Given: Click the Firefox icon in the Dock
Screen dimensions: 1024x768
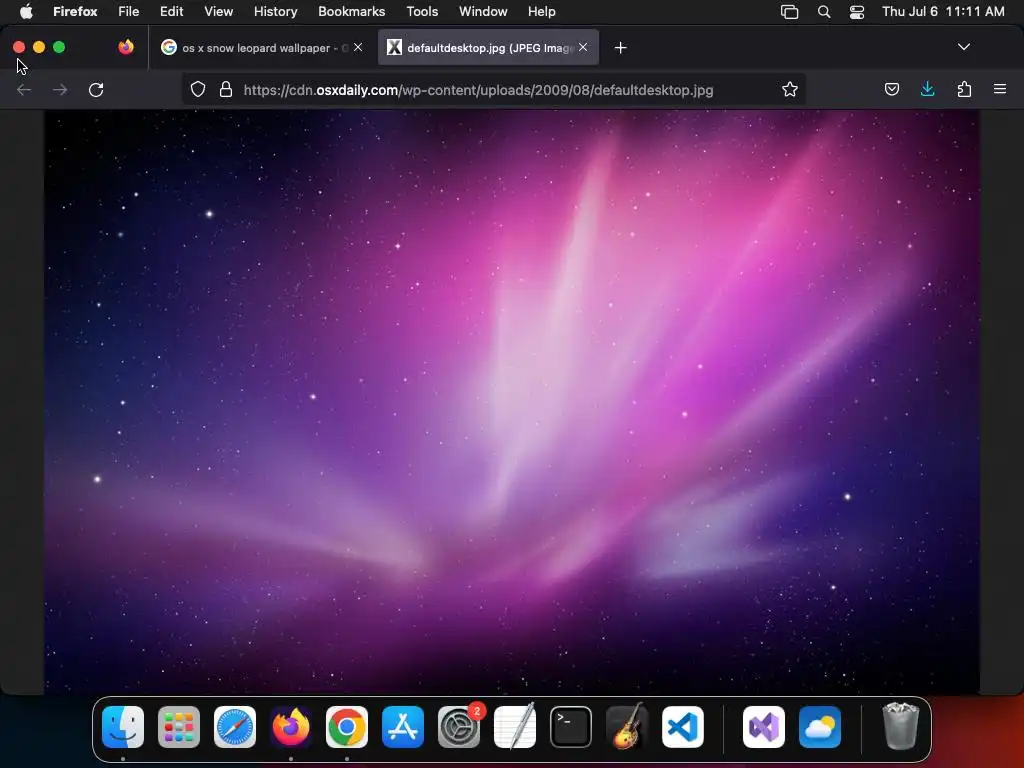Looking at the screenshot, I should pyautogui.click(x=291, y=727).
